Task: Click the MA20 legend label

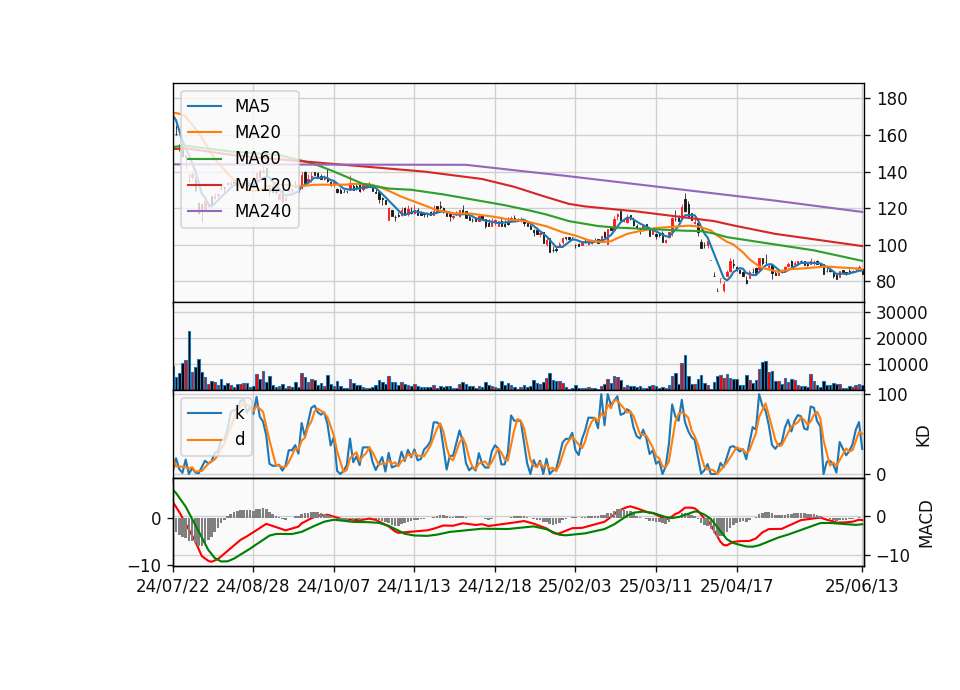Action: click(x=257, y=132)
